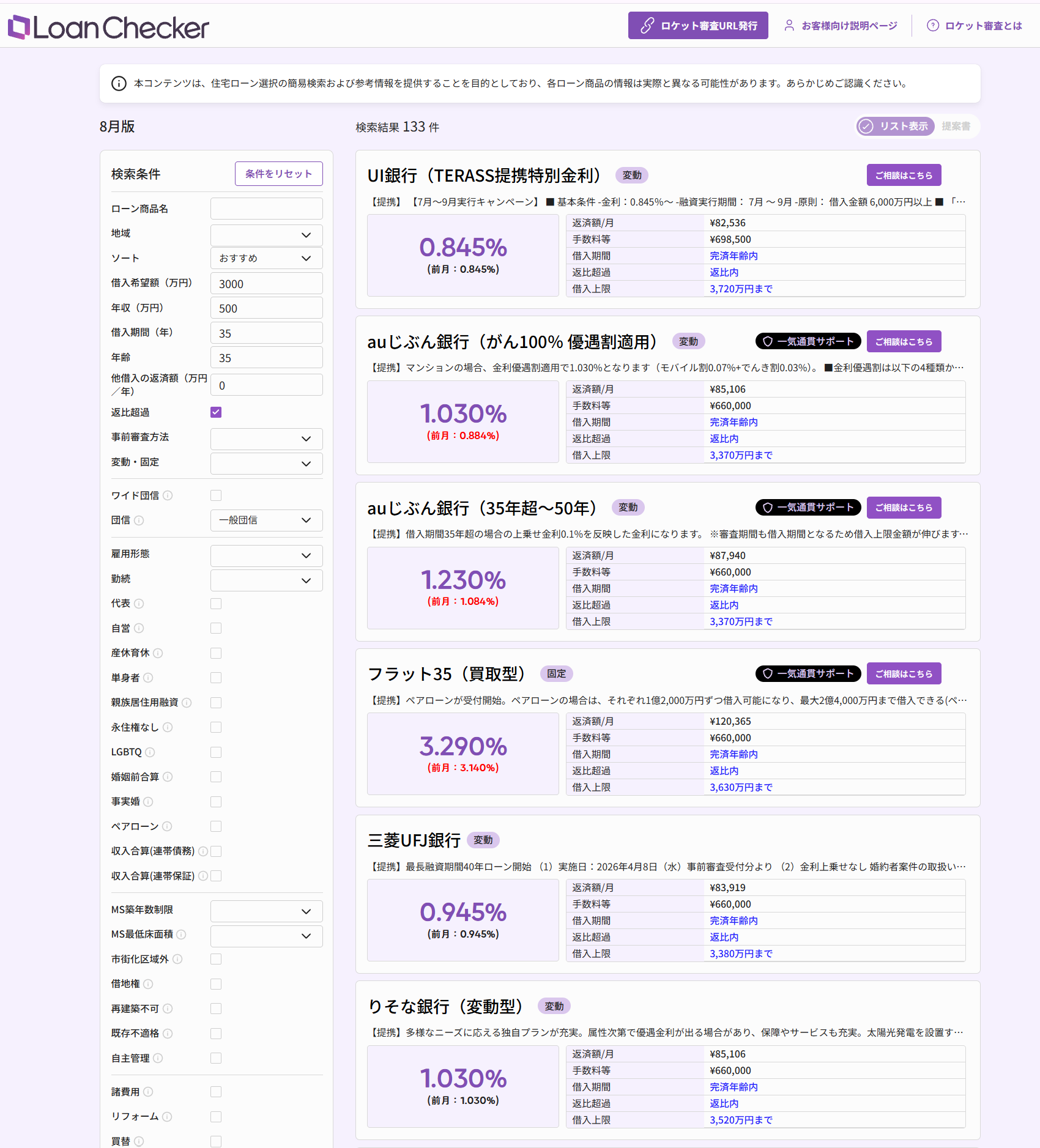
Task: Click the info icon for 親族居住用融資
Action: (187, 703)
